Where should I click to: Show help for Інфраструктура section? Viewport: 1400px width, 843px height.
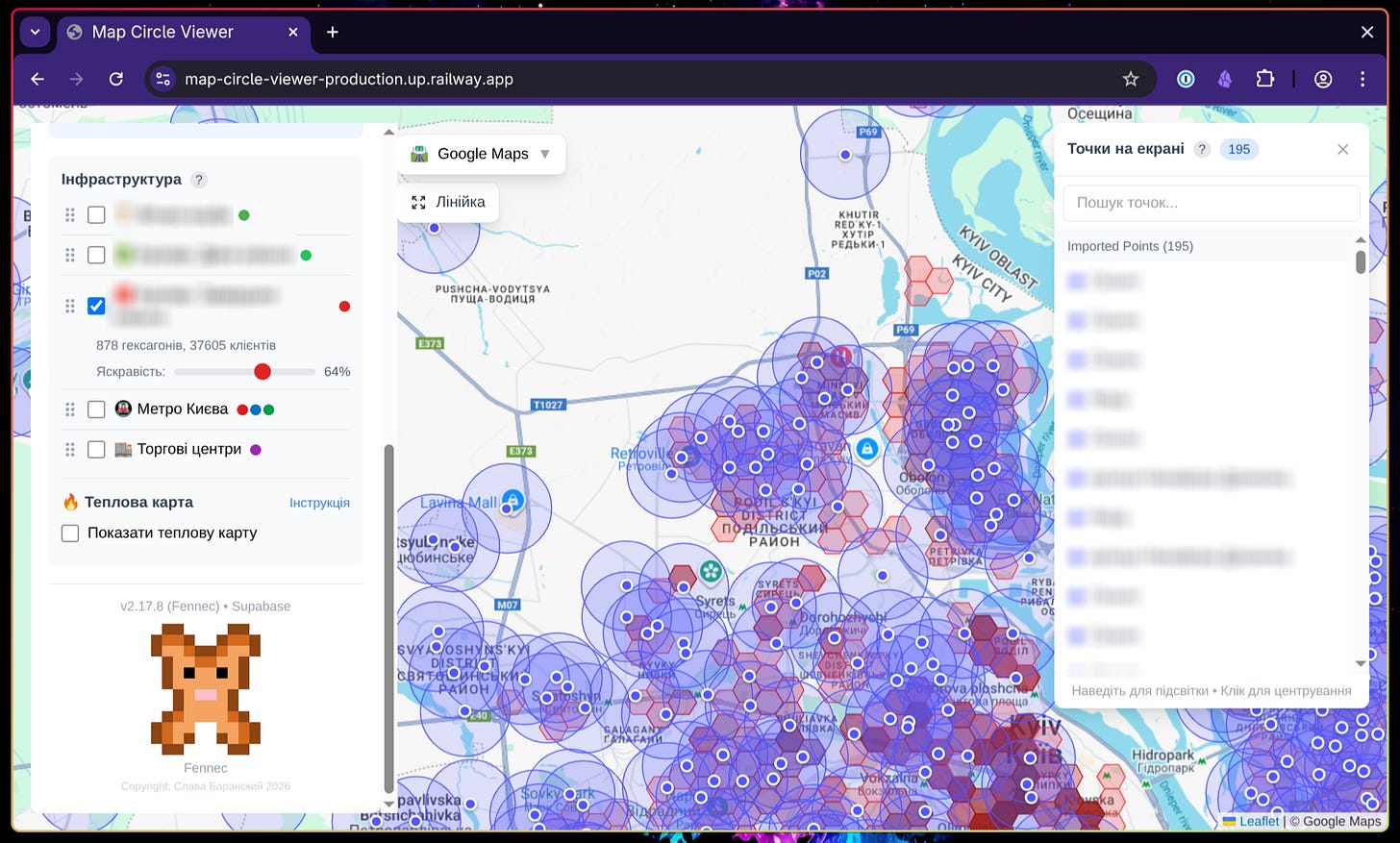(199, 180)
